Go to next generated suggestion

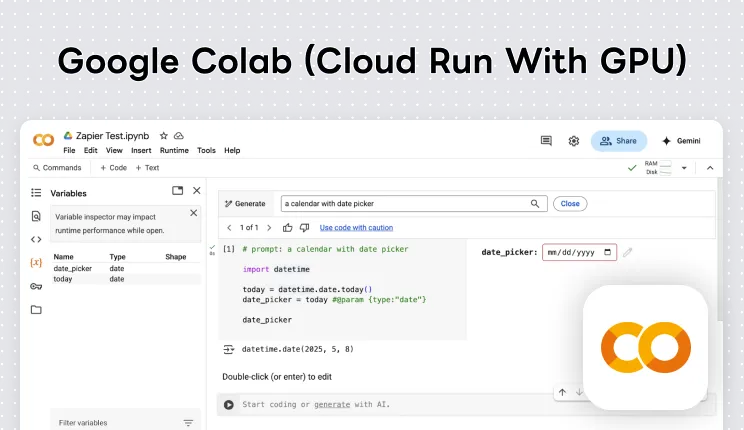[x=269, y=228]
